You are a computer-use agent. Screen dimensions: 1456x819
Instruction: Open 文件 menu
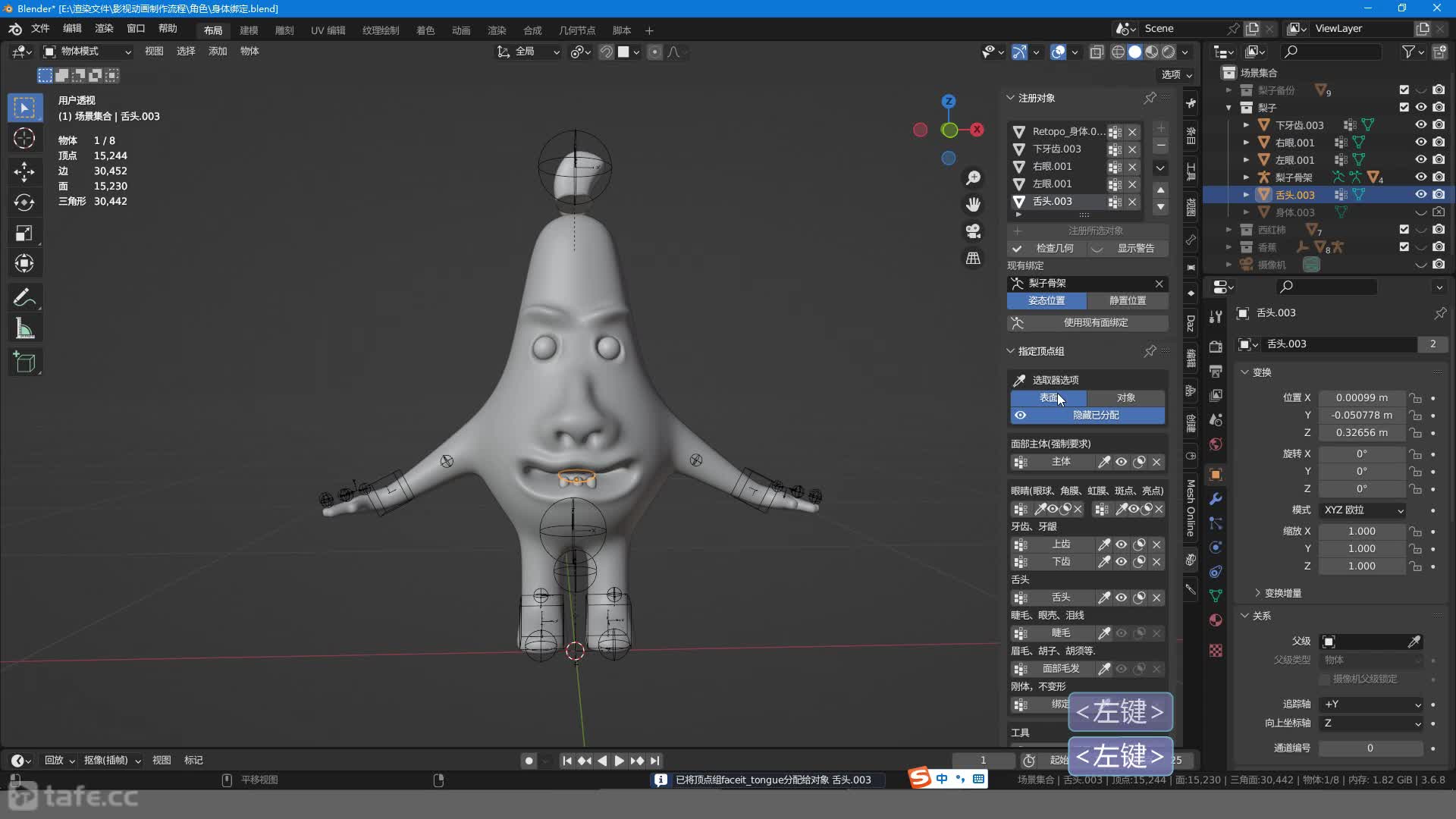click(40, 29)
